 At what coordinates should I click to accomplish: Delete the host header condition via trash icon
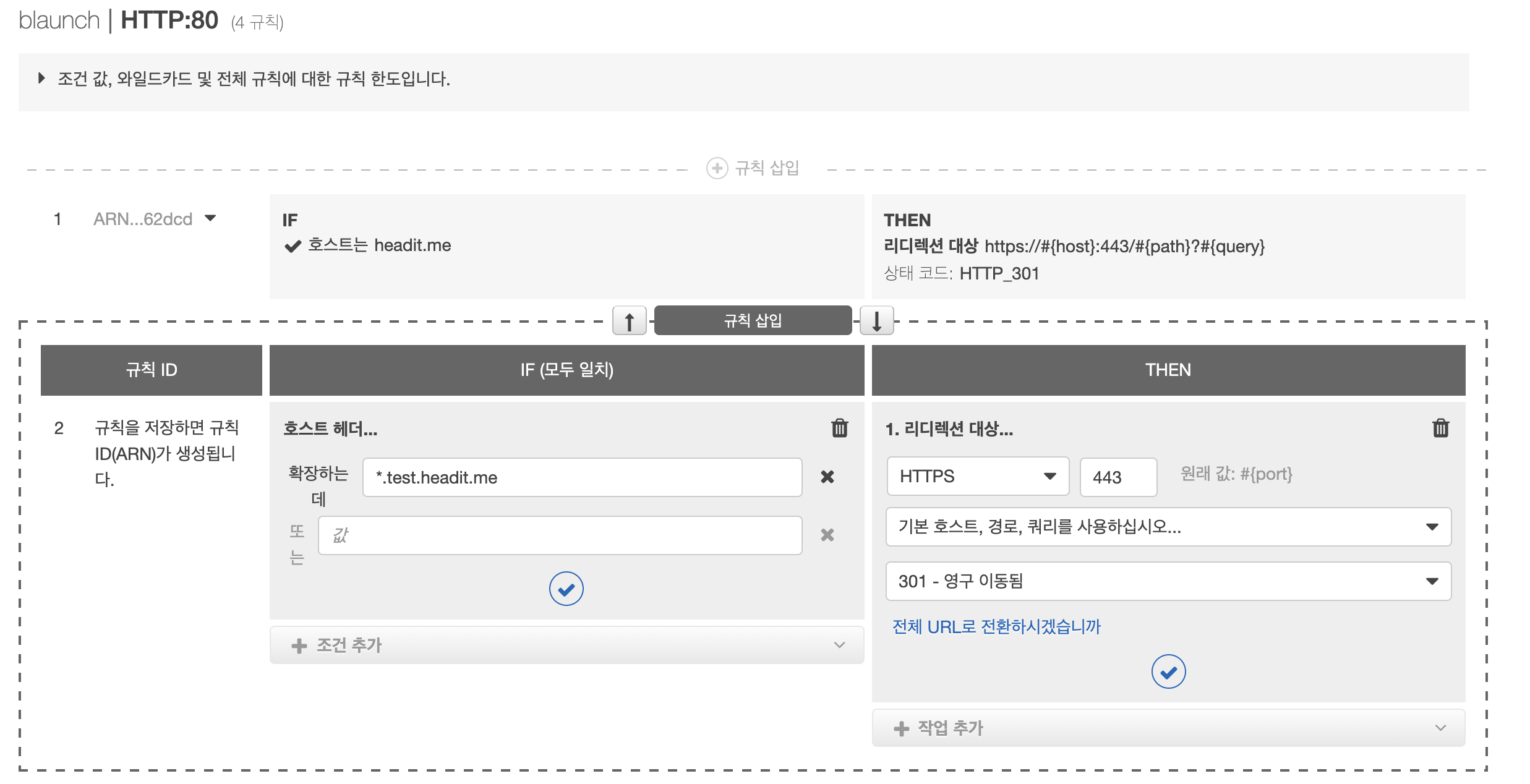pyautogui.click(x=839, y=428)
